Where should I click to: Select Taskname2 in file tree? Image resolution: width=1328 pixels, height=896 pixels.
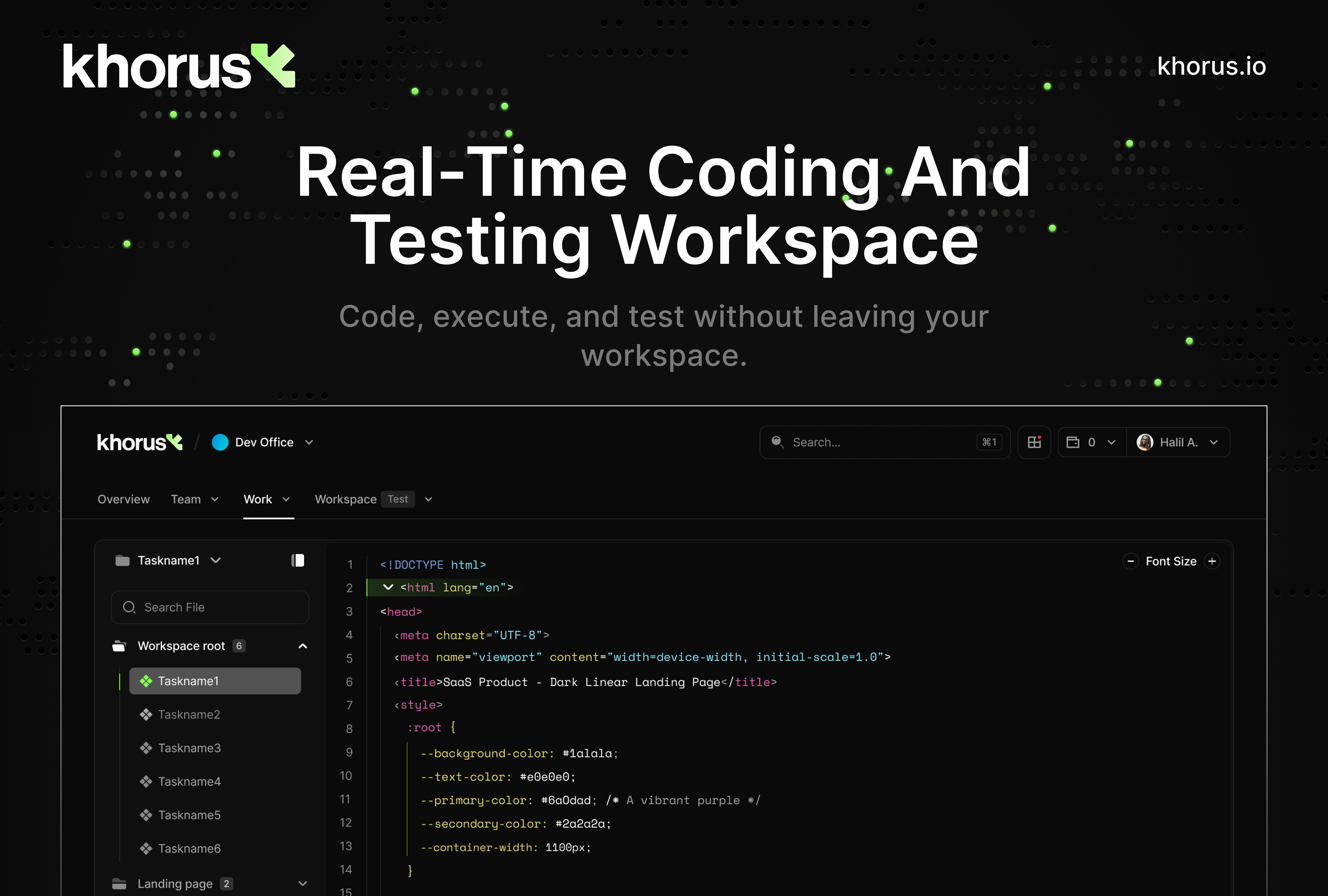pos(189,714)
